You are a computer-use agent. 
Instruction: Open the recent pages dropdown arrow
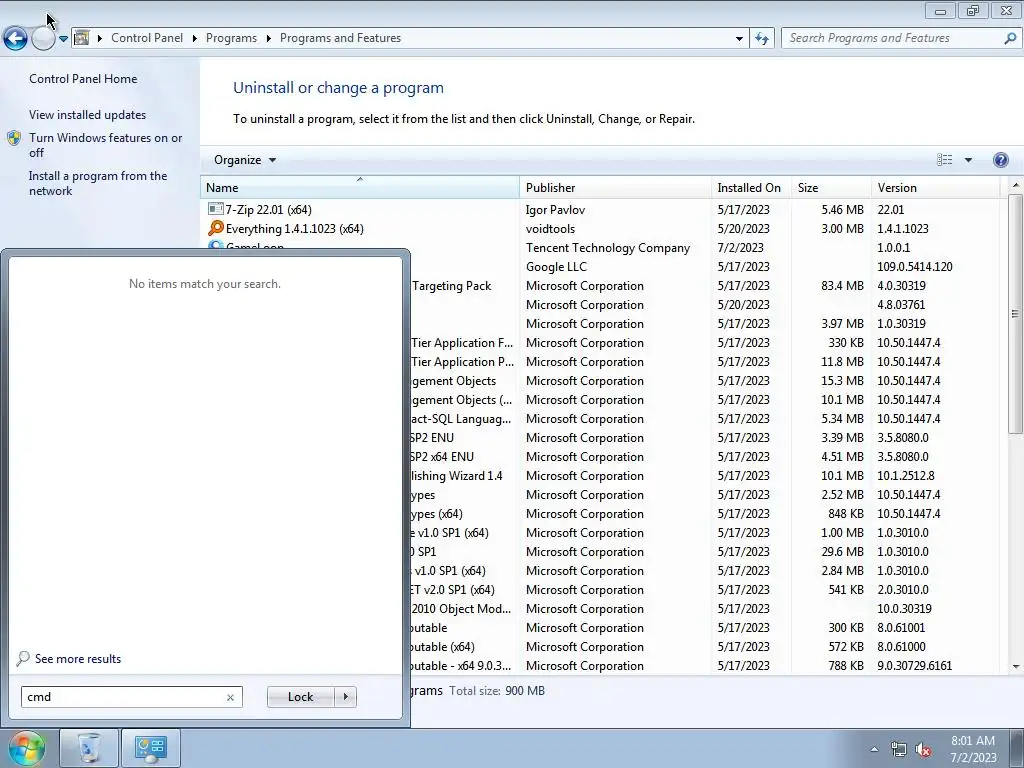point(63,39)
